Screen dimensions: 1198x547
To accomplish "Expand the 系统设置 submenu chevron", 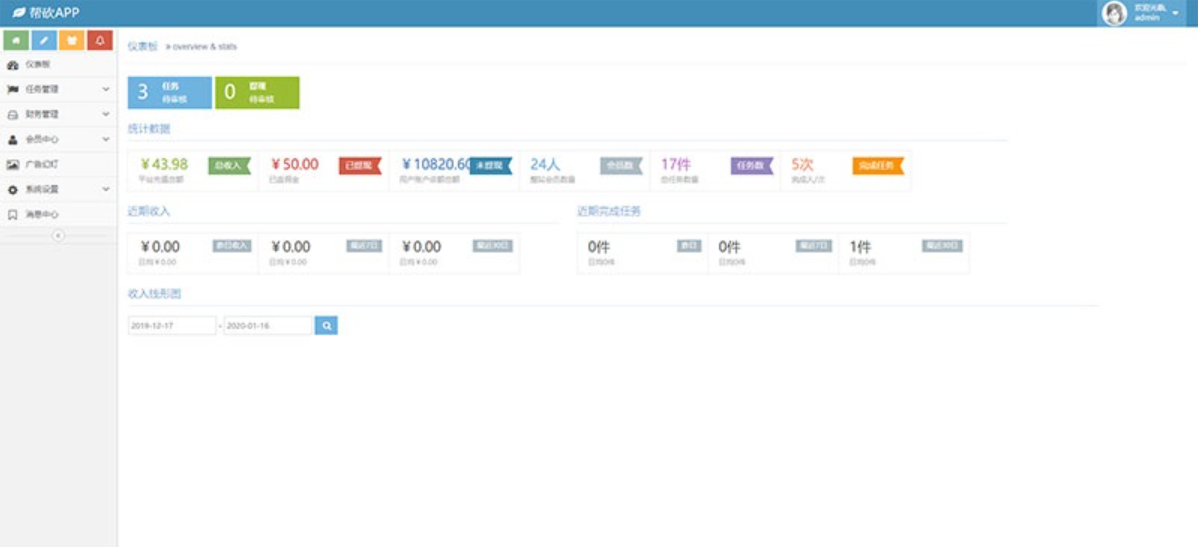I will coord(105,189).
